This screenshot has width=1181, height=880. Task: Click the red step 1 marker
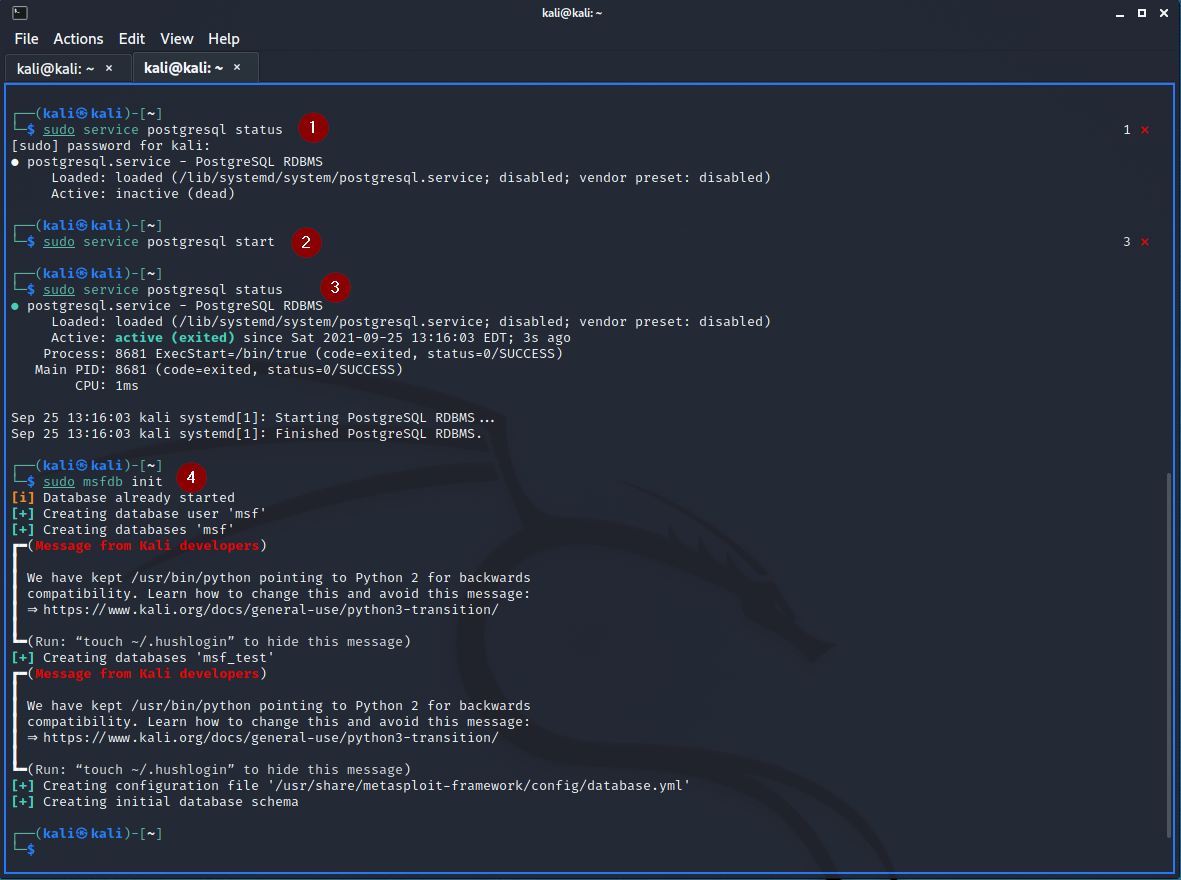314,127
